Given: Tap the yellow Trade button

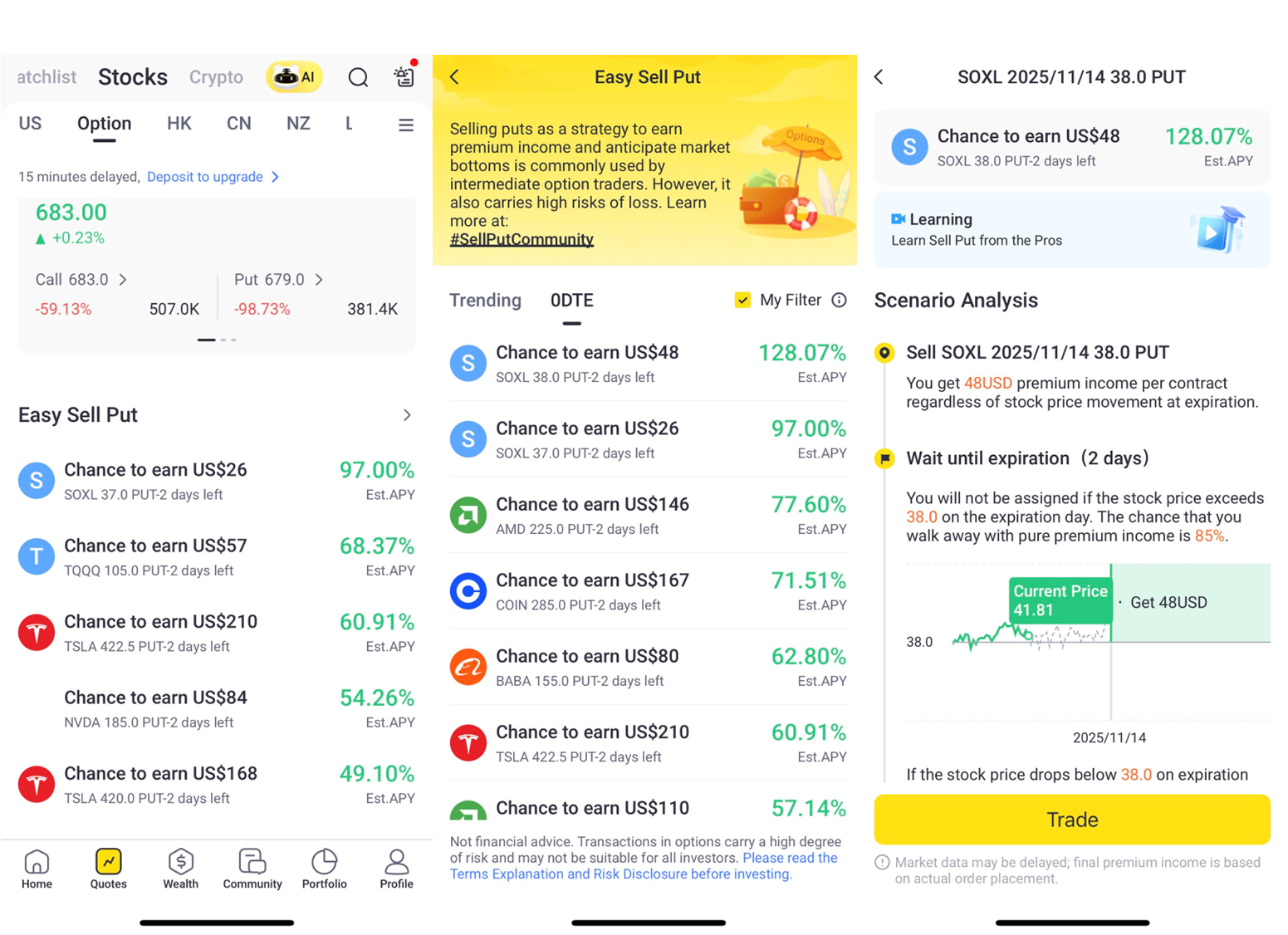Looking at the screenshot, I should pyautogui.click(x=1072, y=820).
